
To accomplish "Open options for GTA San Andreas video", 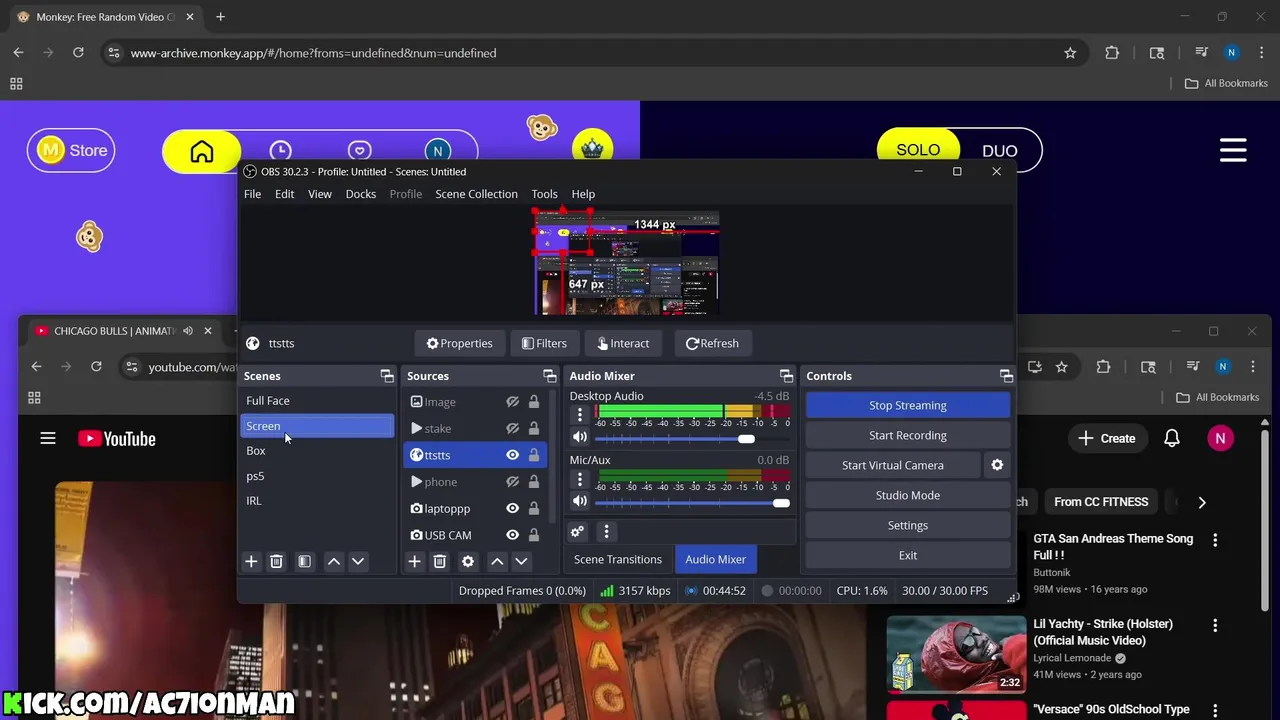I will coord(1215,540).
